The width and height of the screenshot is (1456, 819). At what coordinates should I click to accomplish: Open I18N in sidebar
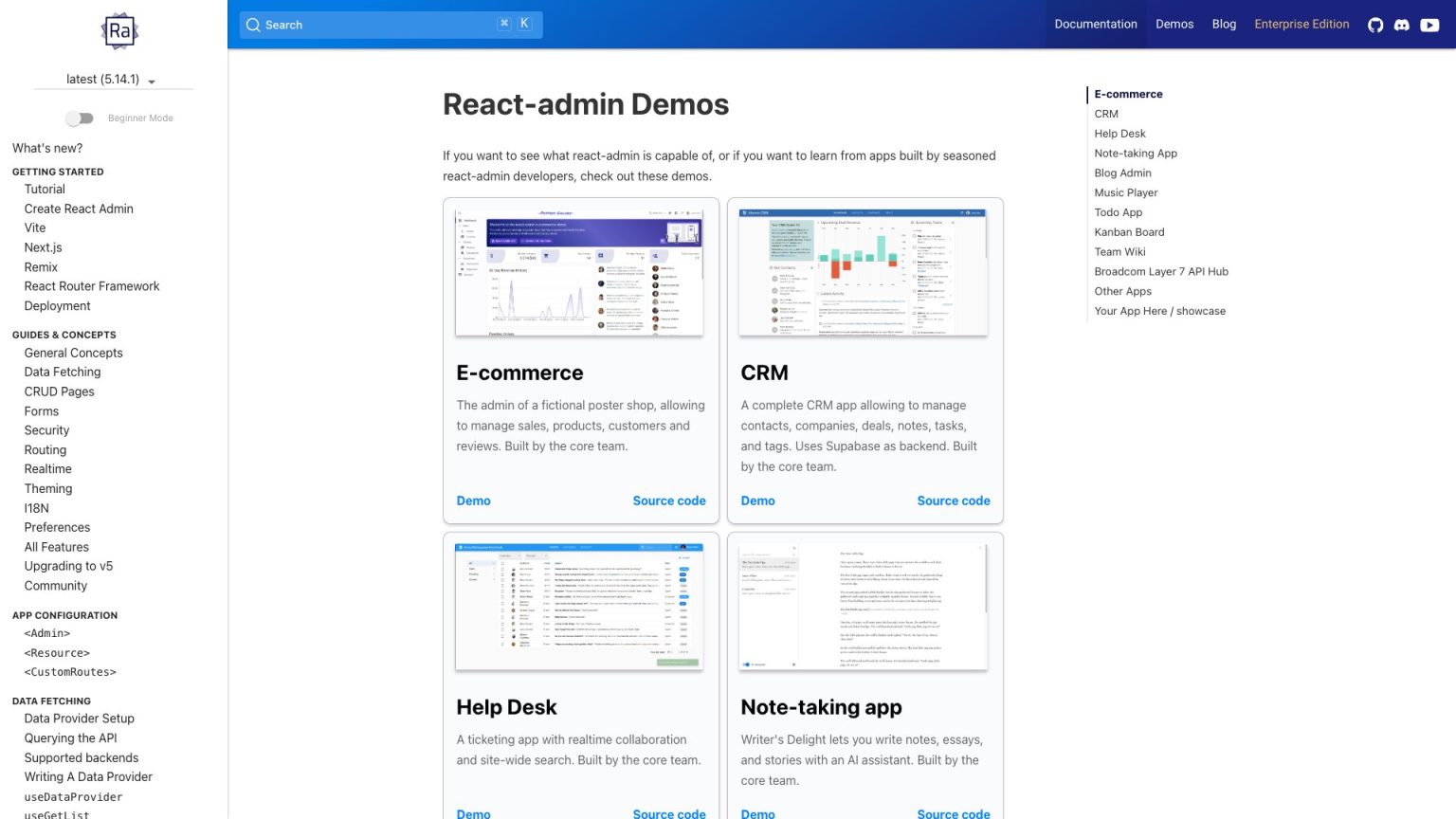(x=37, y=508)
